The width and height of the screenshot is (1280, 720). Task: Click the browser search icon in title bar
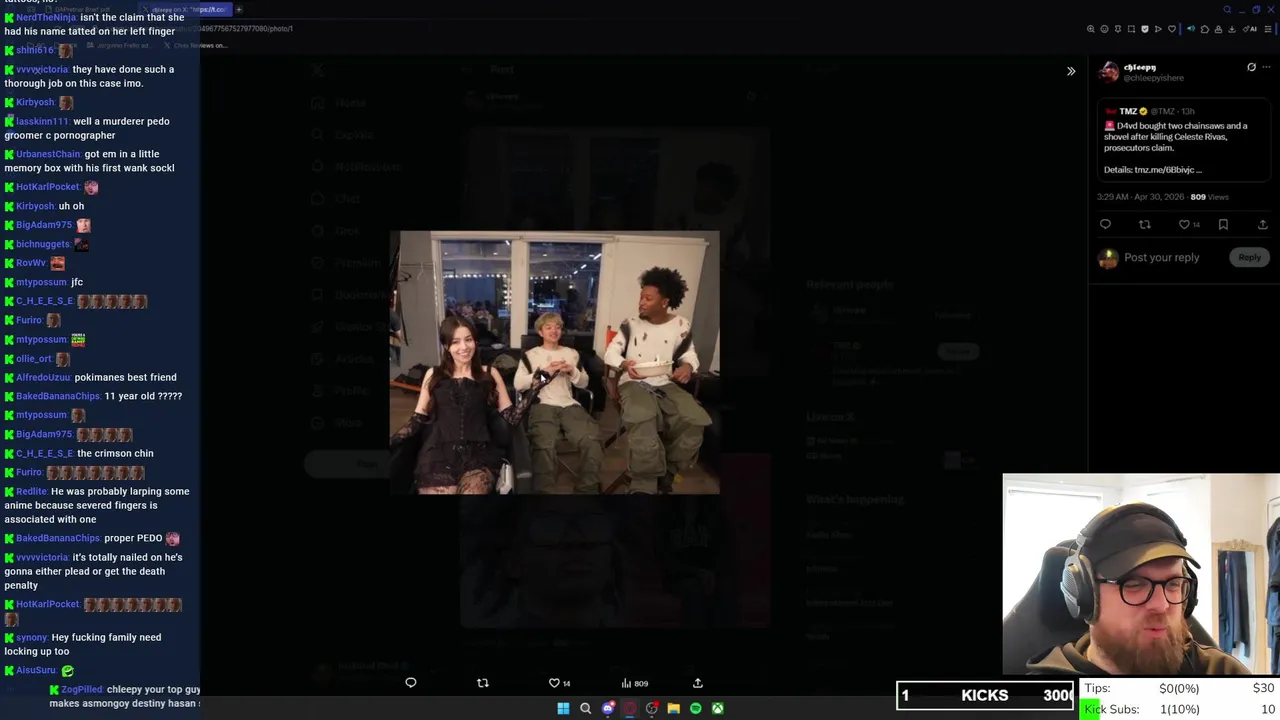click(1227, 9)
